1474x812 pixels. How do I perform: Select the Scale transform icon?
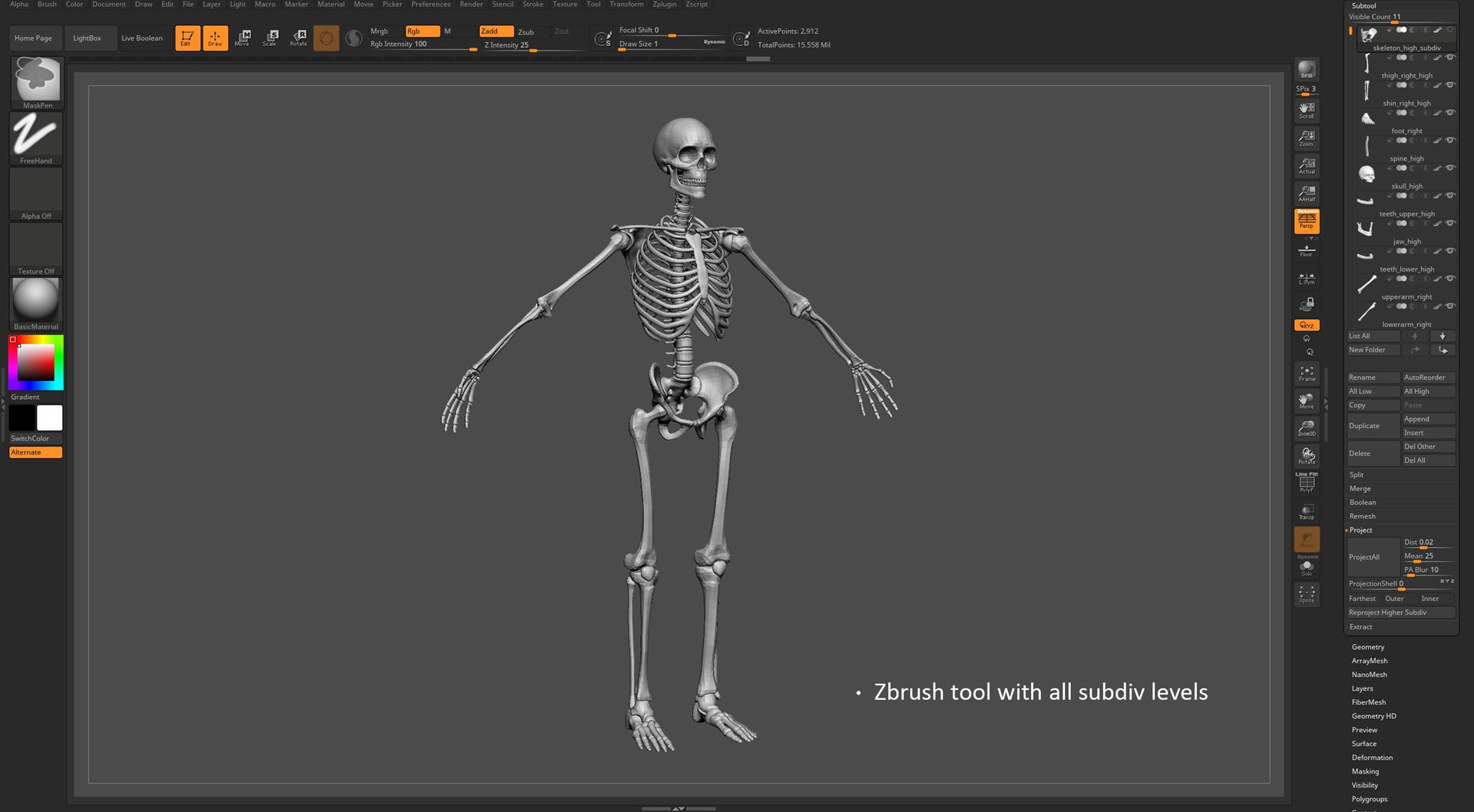[x=270, y=38]
